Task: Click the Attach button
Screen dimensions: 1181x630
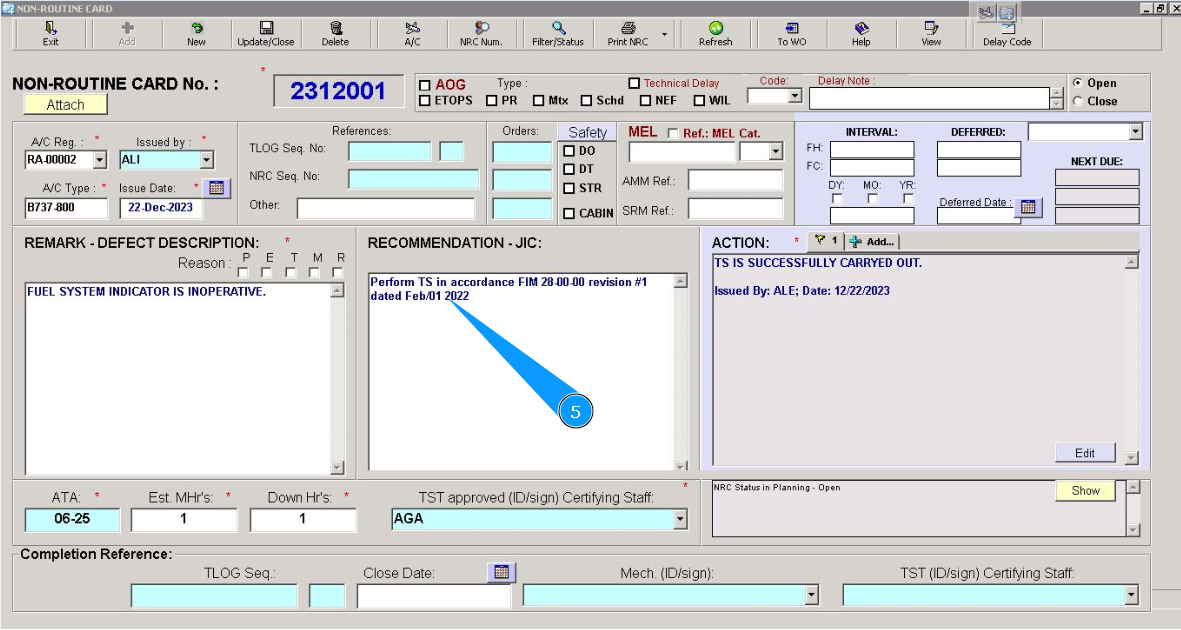Action: tap(66, 105)
